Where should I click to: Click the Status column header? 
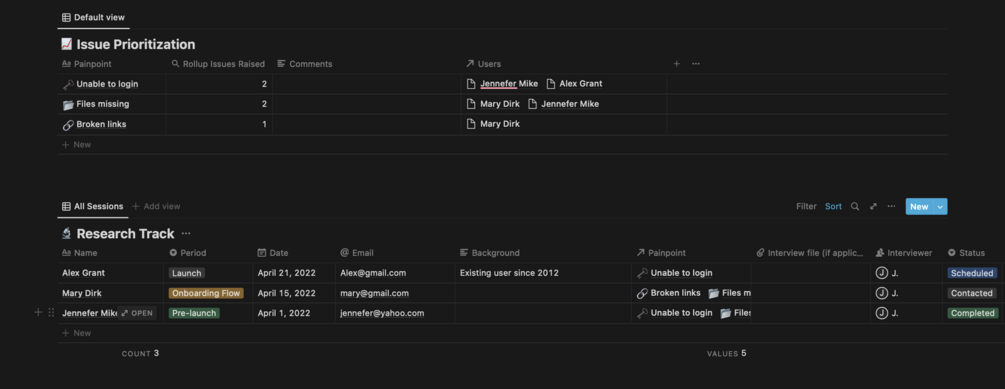[967, 253]
